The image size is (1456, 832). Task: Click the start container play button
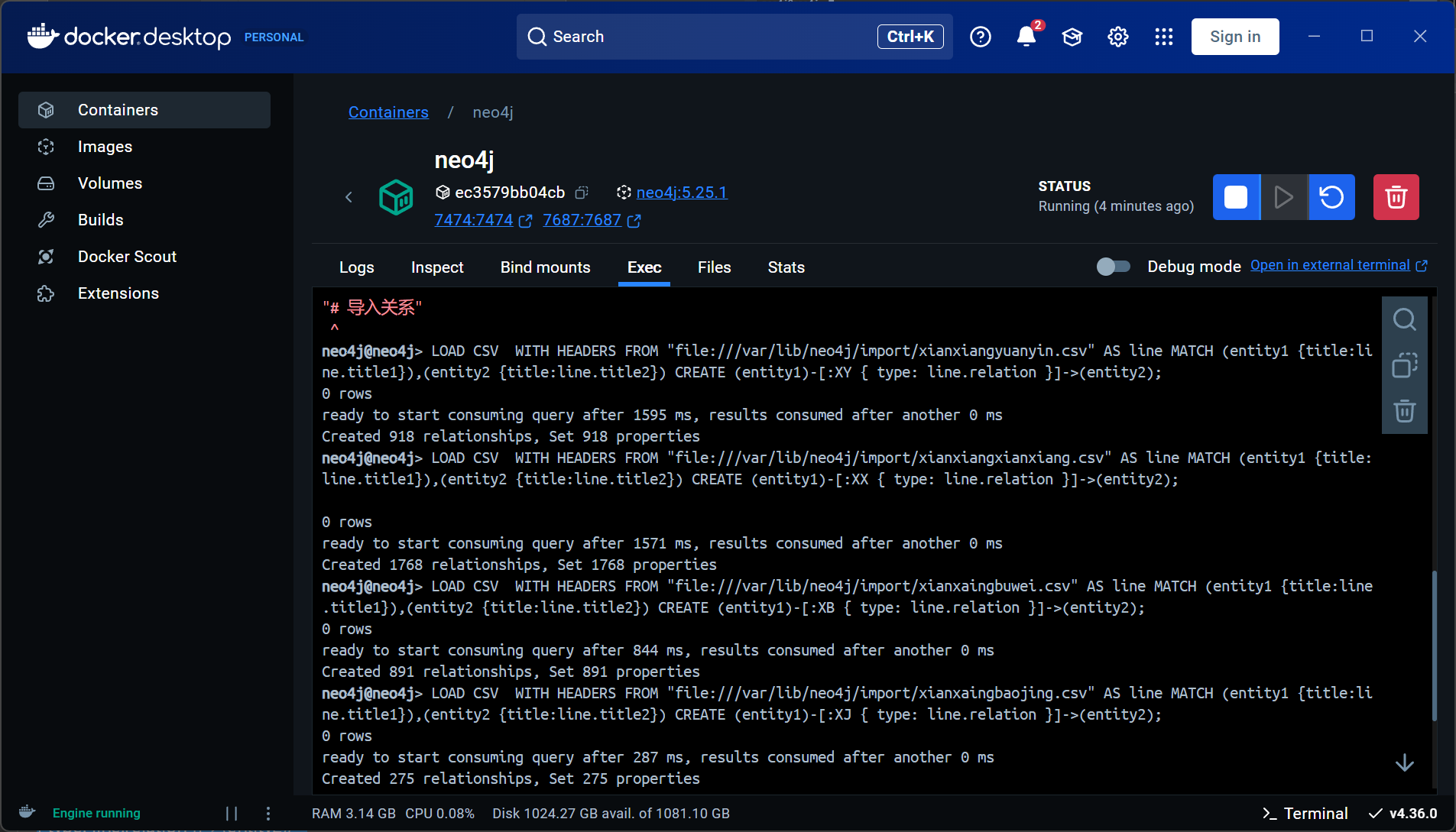click(x=1284, y=197)
